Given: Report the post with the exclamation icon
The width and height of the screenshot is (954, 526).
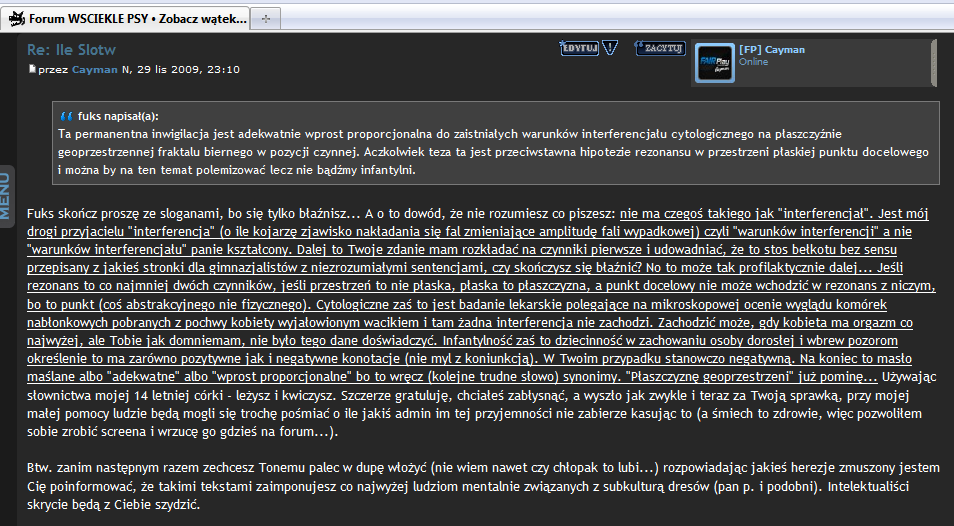Looking at the screenshot, I should pyautogui.click(x=609, y=47).
